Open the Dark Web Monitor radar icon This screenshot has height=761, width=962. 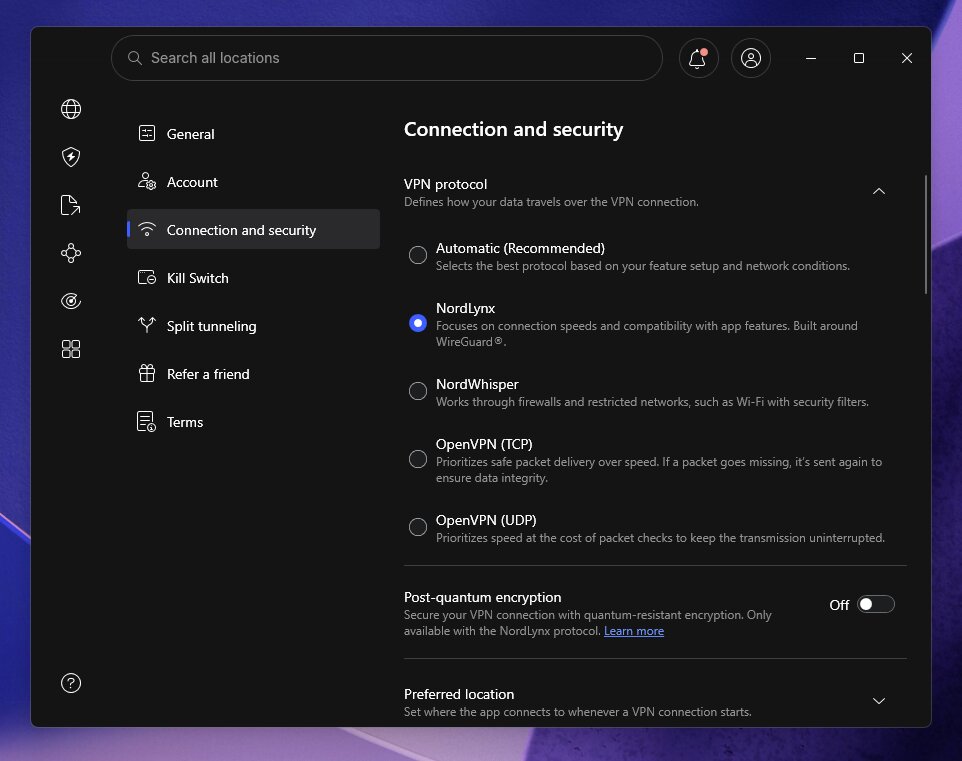[71, 301]
